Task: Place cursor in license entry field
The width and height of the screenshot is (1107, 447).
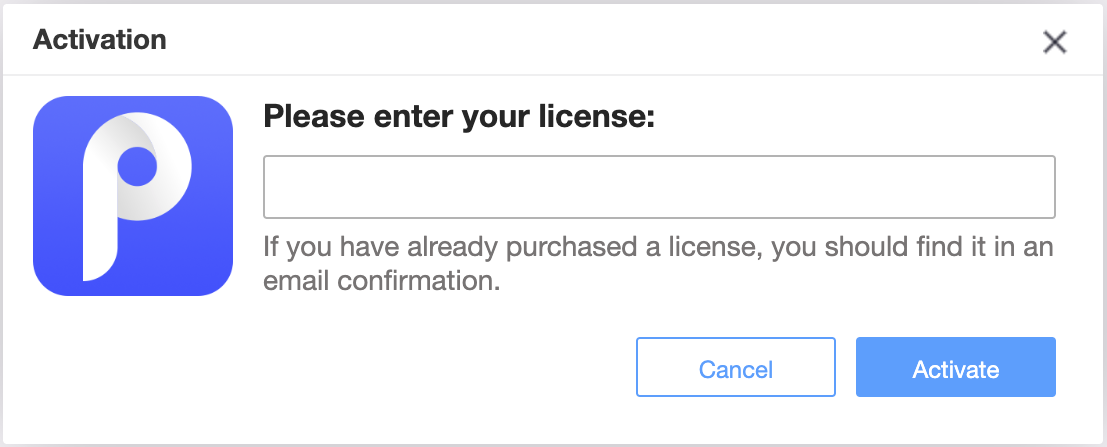Action: click(x=659, y=187)
